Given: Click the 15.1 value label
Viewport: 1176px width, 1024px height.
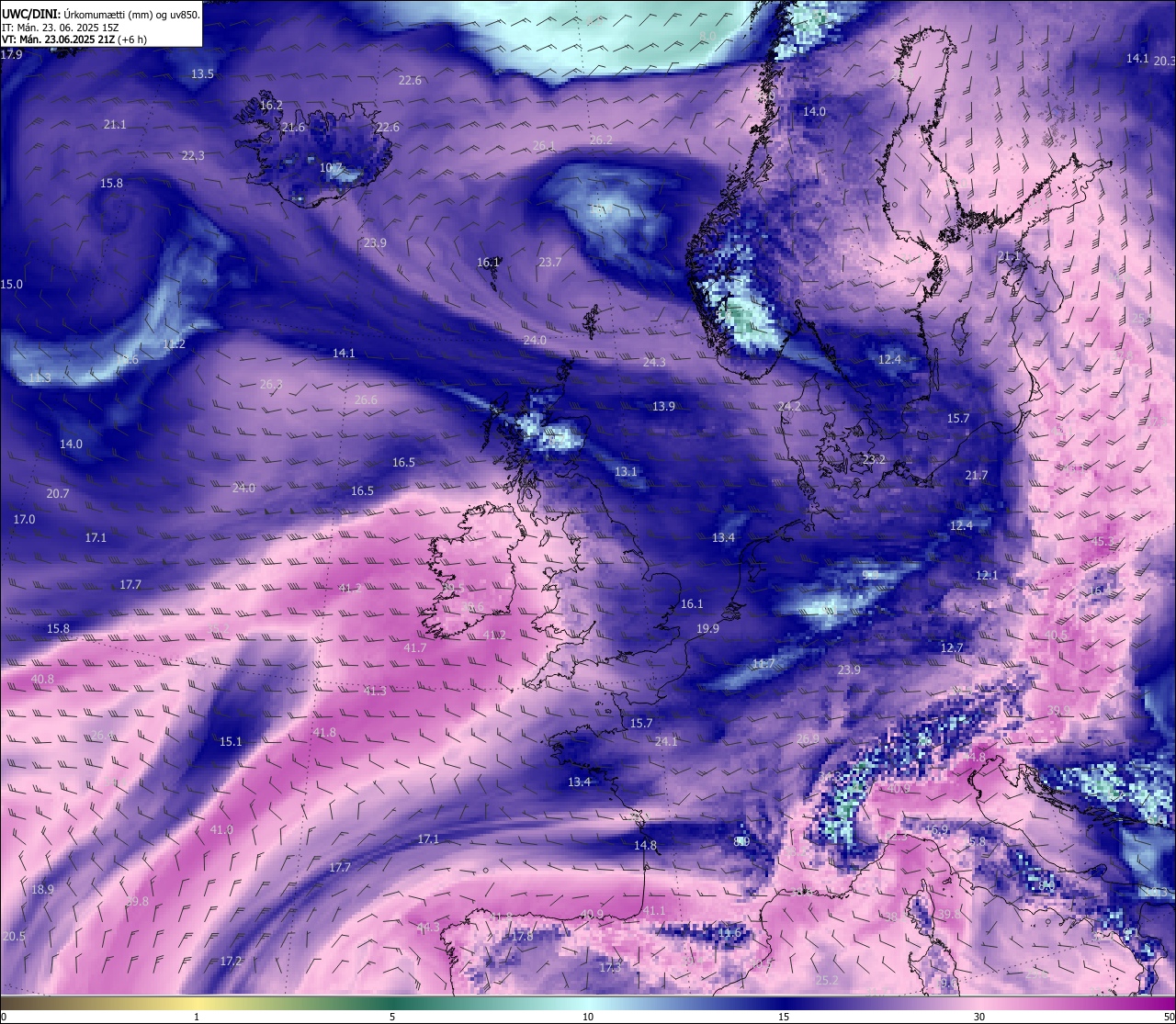Looking at the screenshot, I should point(231,742).
